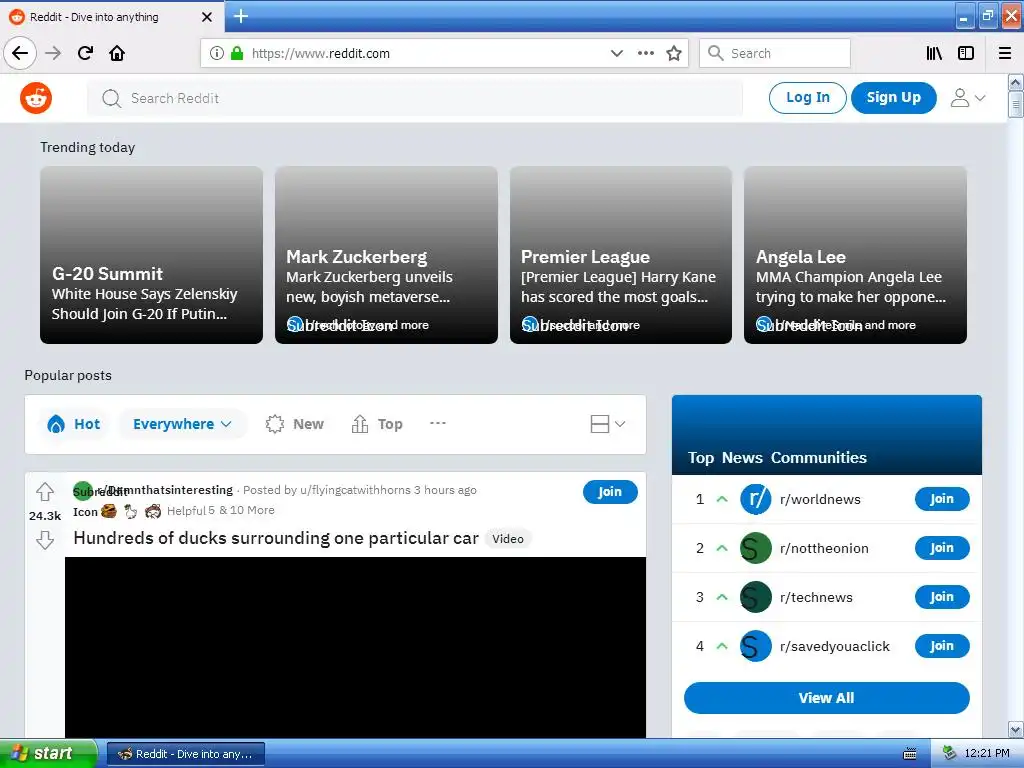
Task: Click the Log In button
Action: pos(807,98)
